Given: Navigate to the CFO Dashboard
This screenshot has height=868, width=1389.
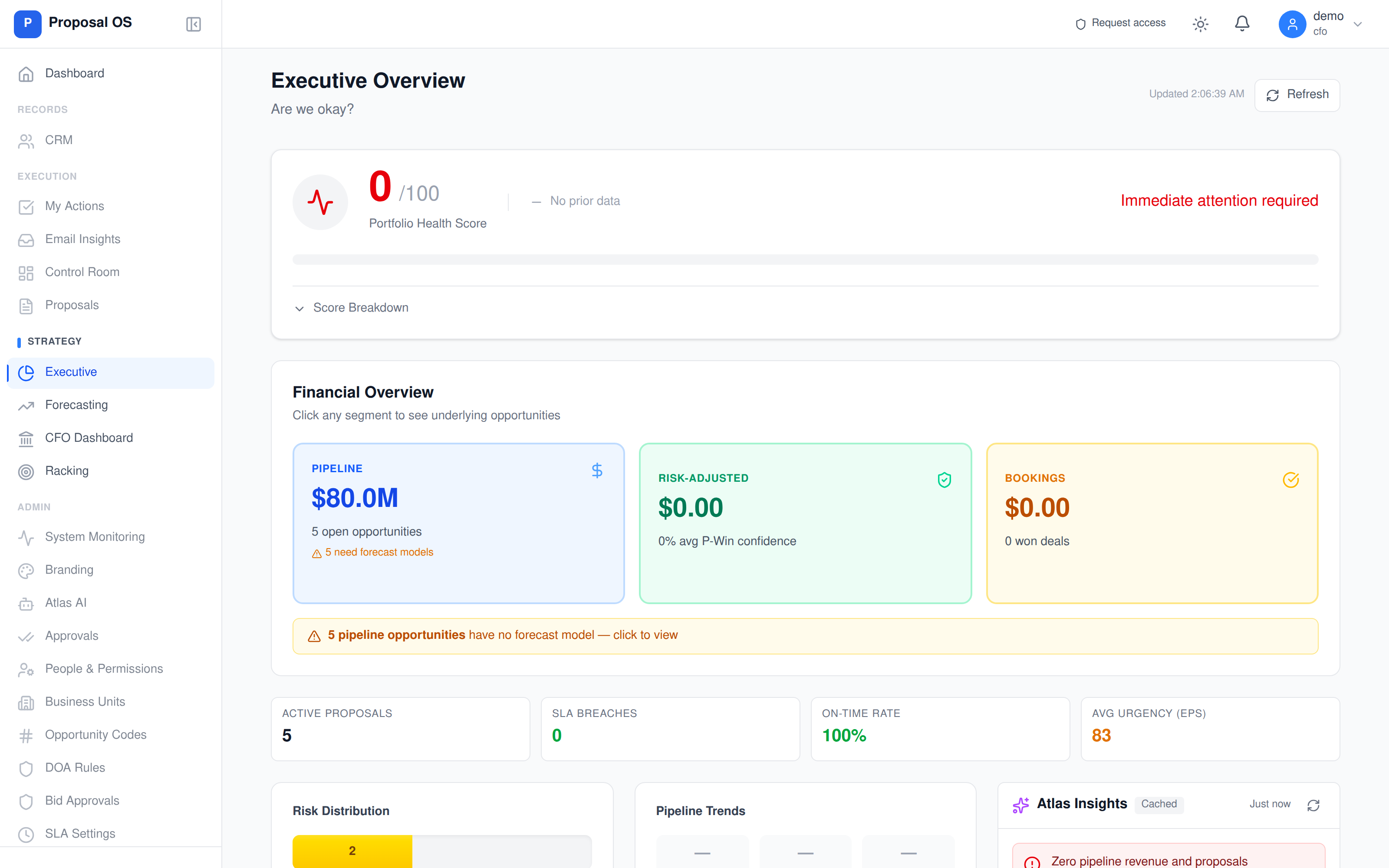Looking at the screenshot, I should click(89, 437).
